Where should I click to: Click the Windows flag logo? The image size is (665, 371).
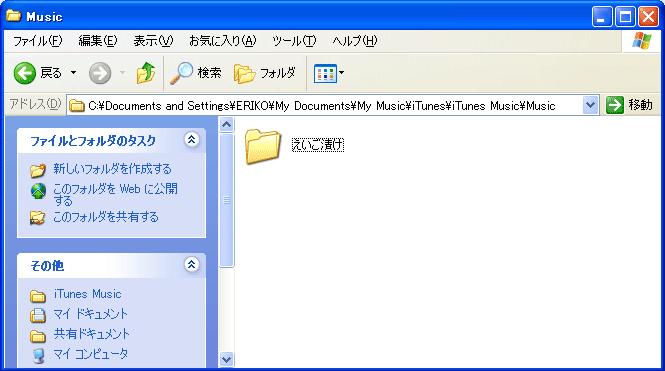click(641, 41)
